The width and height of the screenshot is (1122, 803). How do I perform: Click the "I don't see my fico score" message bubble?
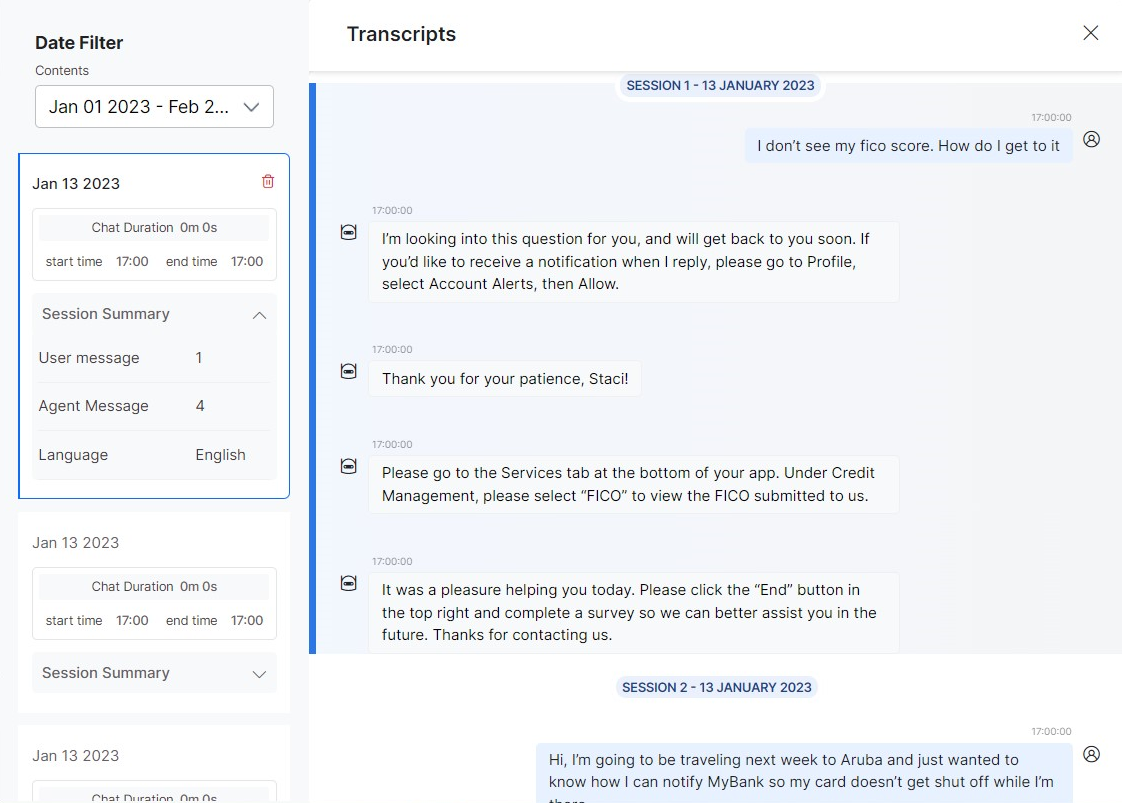908,146
